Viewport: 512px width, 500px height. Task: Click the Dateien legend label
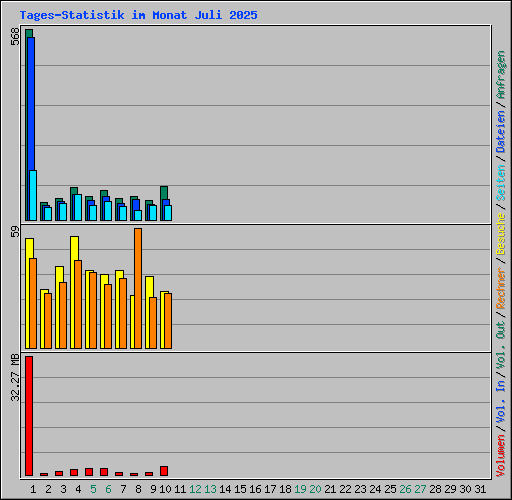(x=501, y=132)
